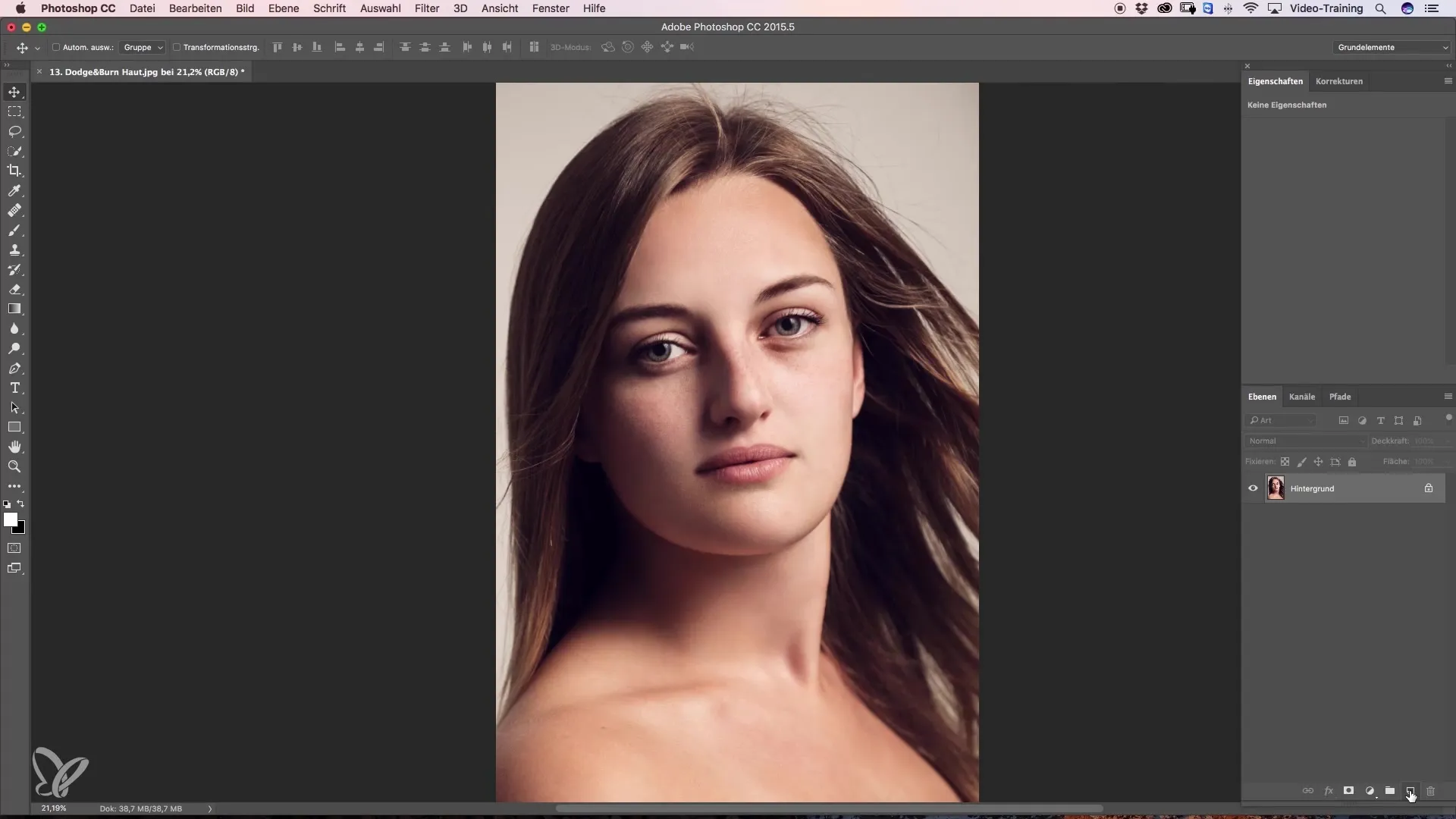Viewport: 1456px width, 819px height.
Task: Select the Path Selection tool
Action: (14, 407)
